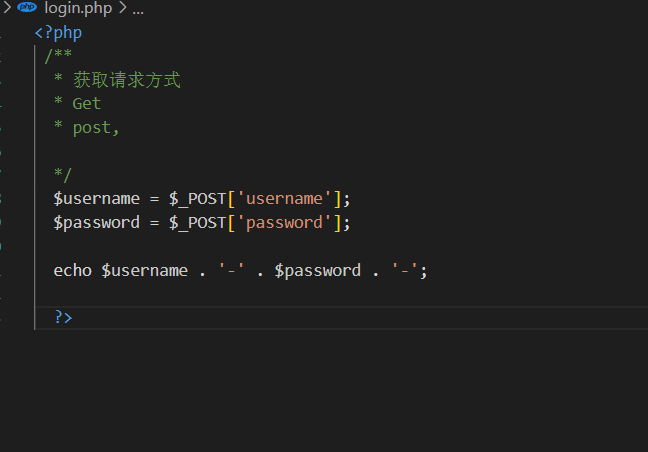
Task: Click the $username variable assignment
Action: tap(96, 198)
